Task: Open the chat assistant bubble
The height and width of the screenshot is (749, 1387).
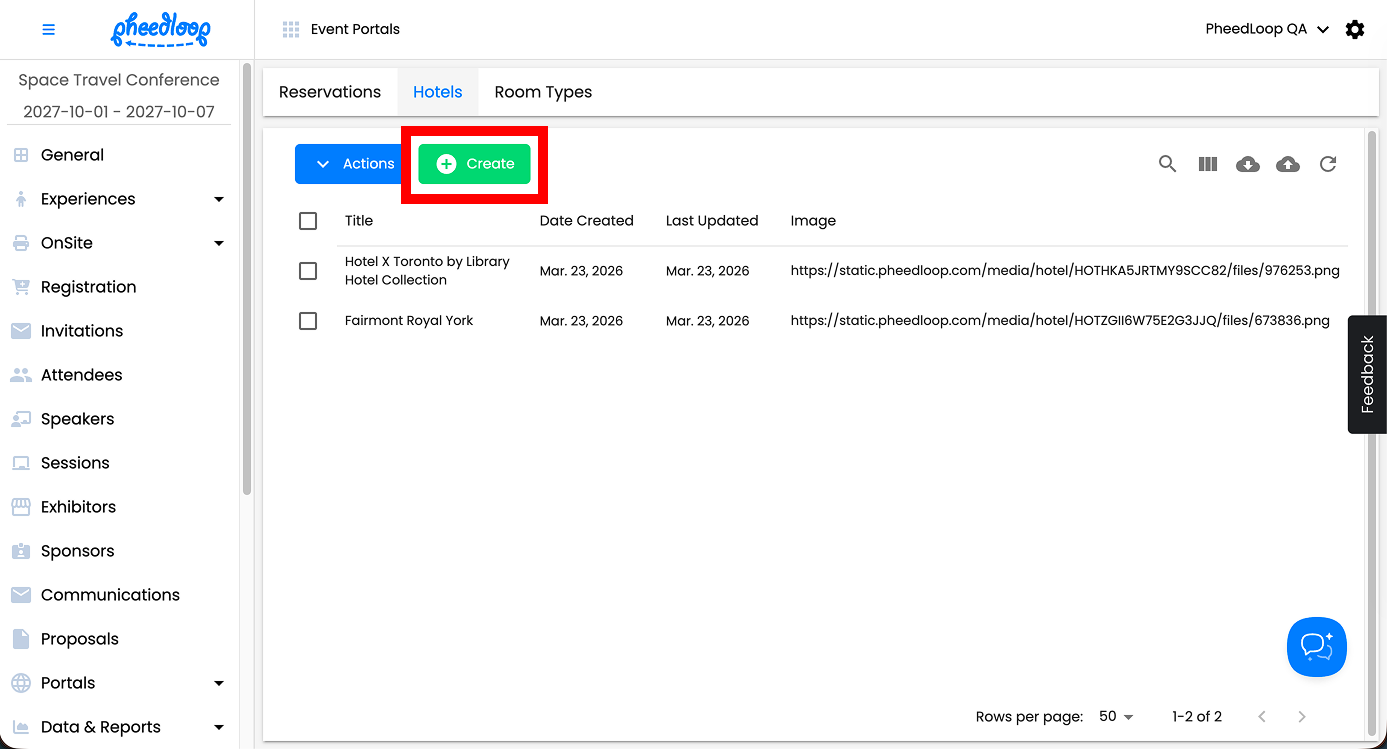Action: tap(1317, 647)
